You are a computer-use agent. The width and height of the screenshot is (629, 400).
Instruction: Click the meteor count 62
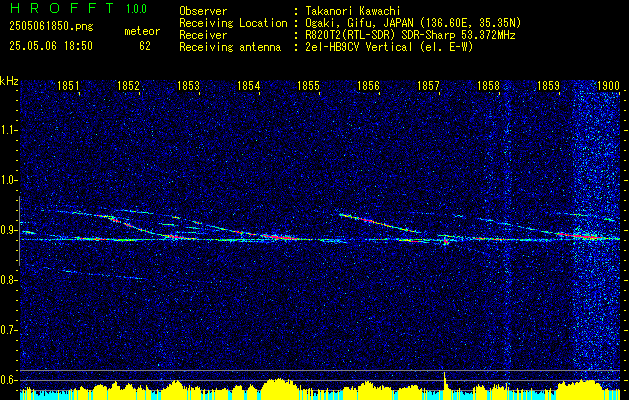[145, 46]
